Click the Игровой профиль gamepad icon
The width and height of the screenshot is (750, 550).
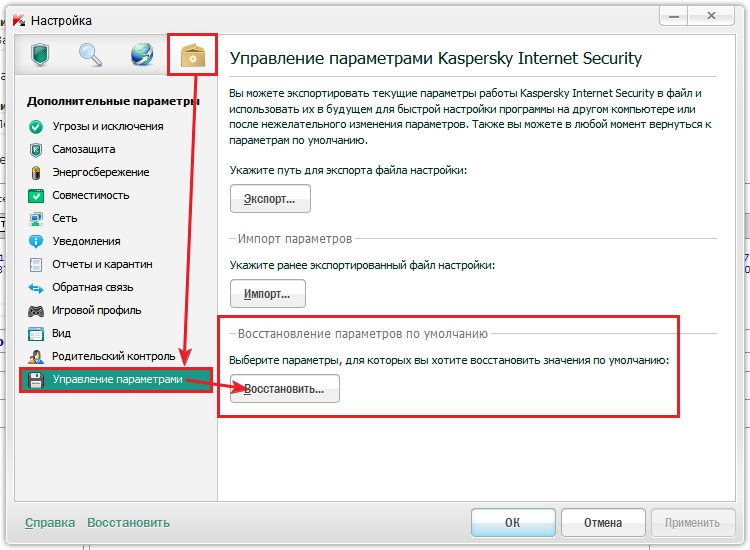[x=36, y=311]
